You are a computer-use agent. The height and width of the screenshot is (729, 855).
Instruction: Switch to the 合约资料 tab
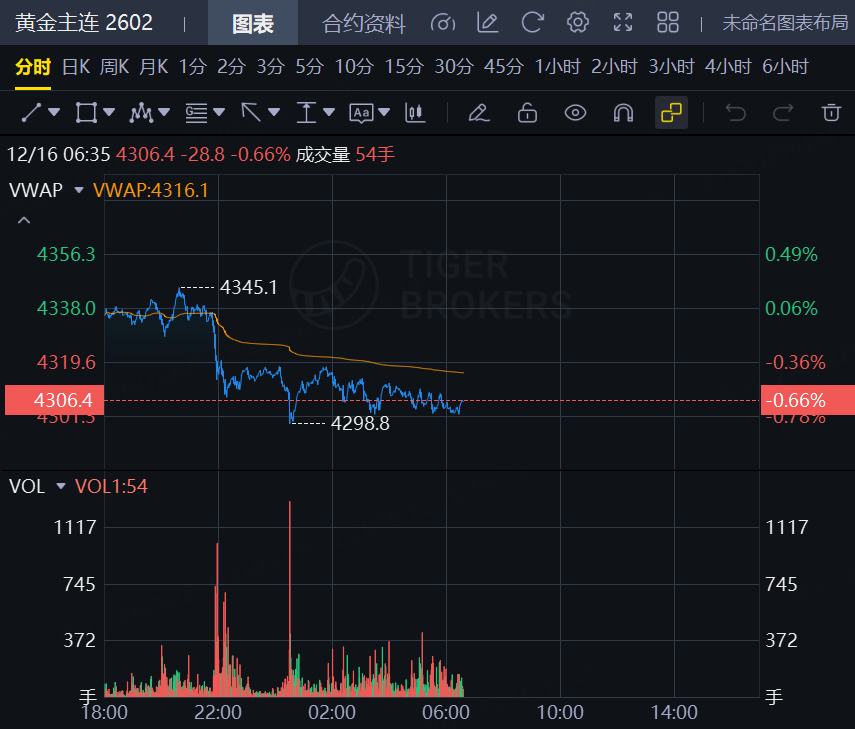[364, 23]
